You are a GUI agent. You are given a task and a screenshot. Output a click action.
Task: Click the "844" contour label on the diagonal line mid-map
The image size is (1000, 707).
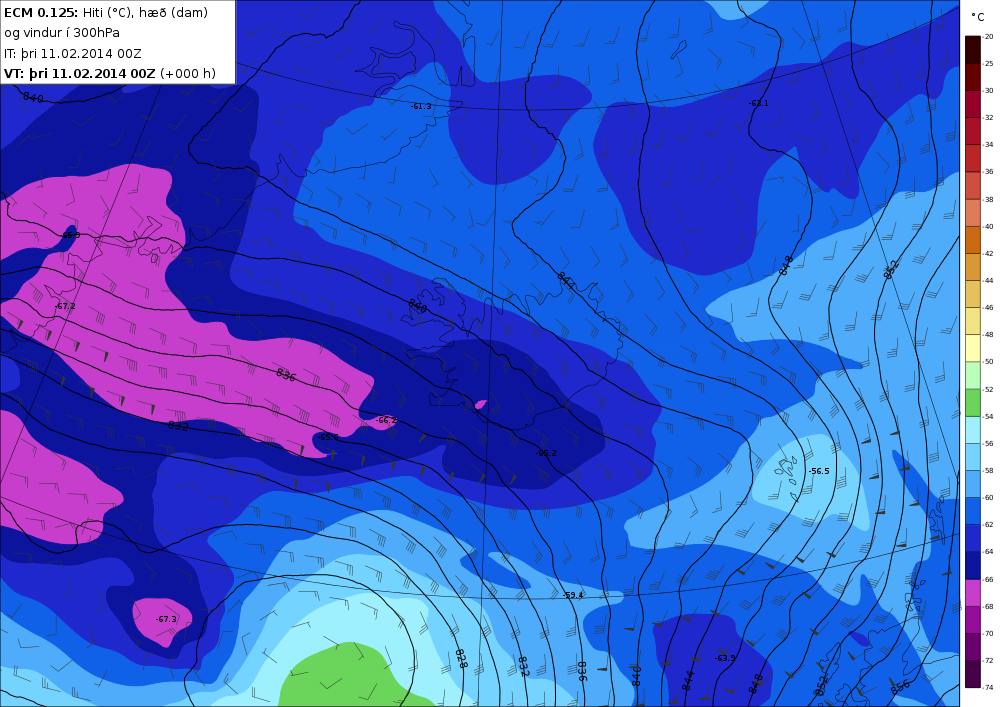565,281
